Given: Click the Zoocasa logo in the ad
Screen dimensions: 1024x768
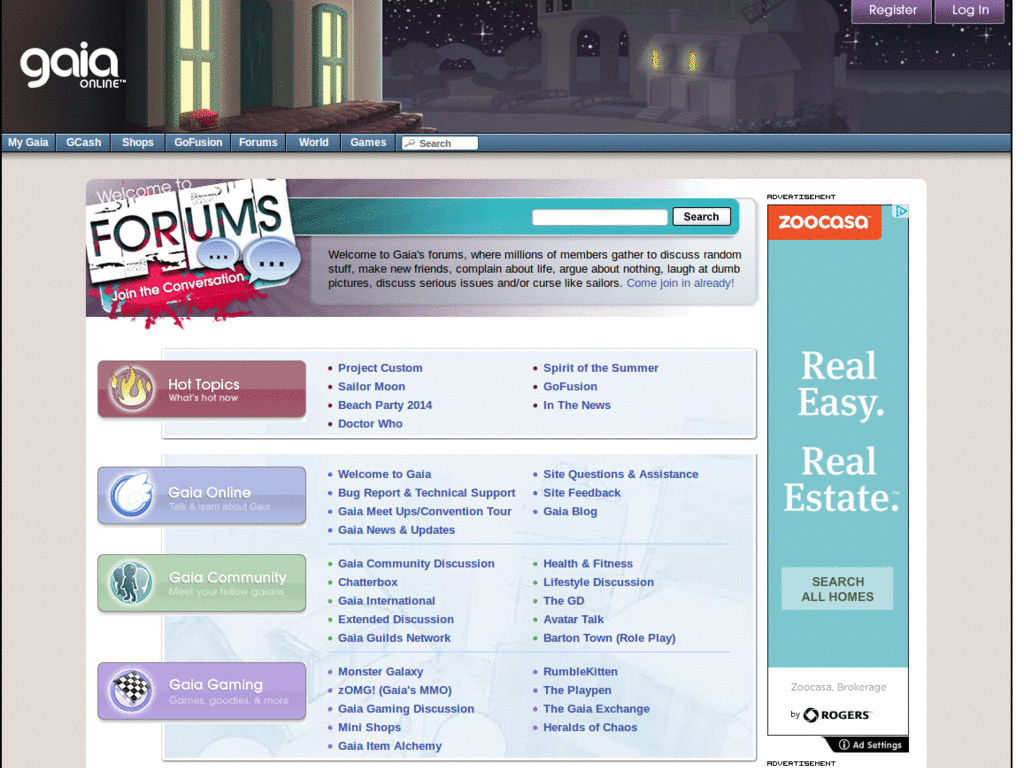Looking at the screenshot, I should (x=824, y=222).
